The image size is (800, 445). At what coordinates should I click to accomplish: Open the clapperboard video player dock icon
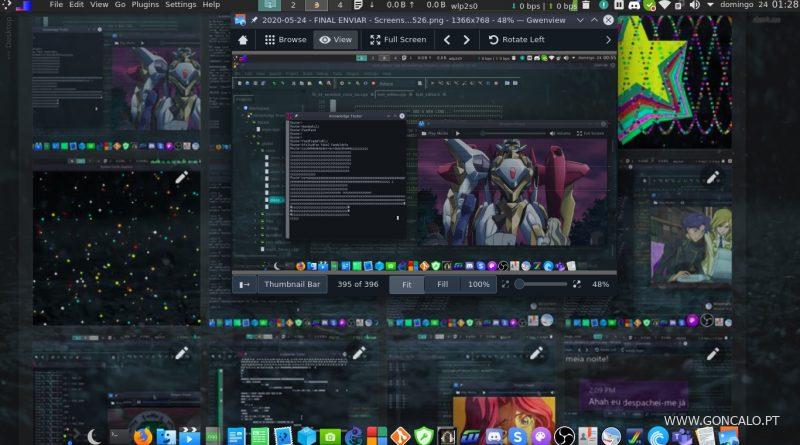point(189,436)
